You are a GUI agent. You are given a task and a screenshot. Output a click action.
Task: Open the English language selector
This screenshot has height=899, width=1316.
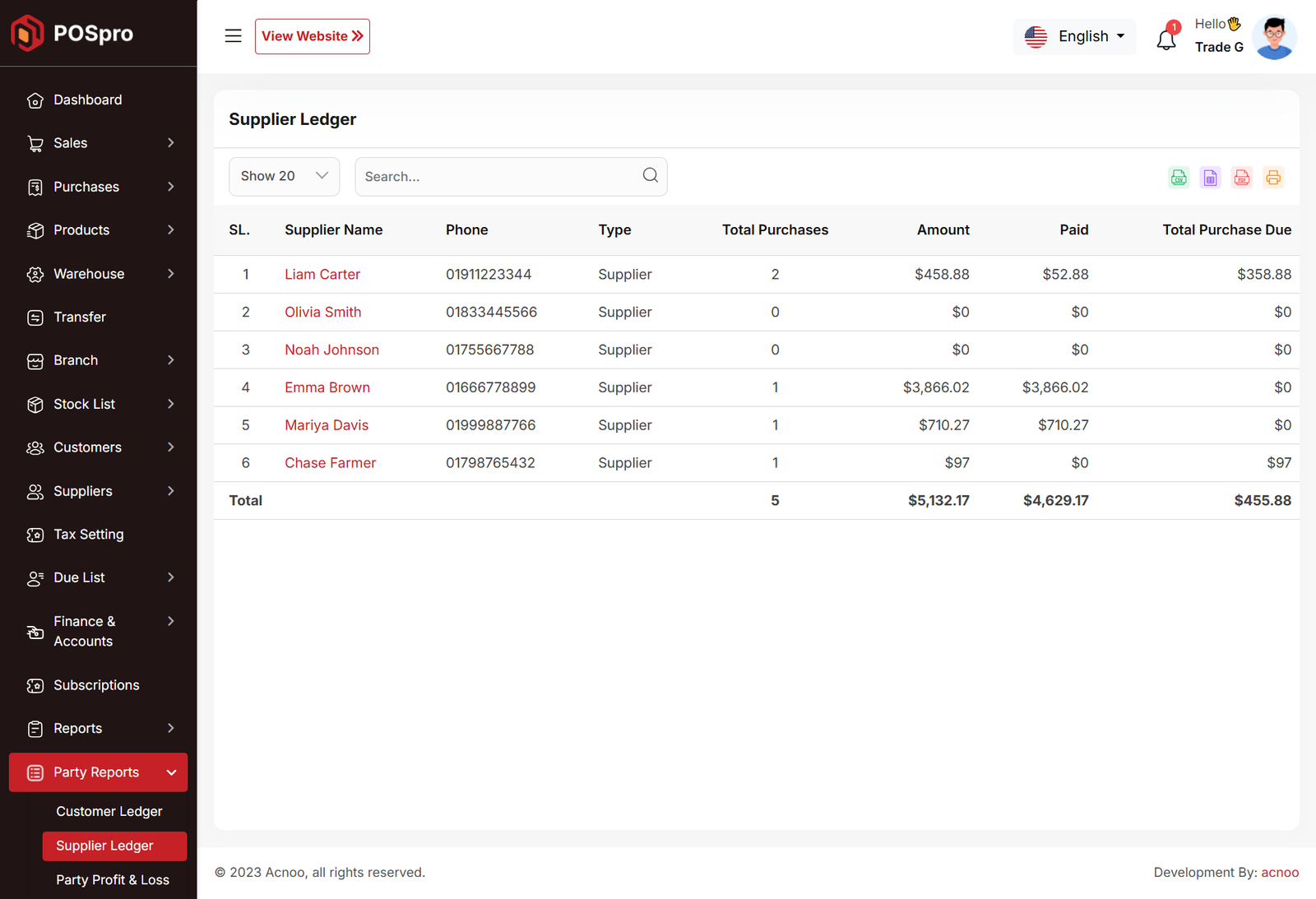click(x=1074, y=36)
